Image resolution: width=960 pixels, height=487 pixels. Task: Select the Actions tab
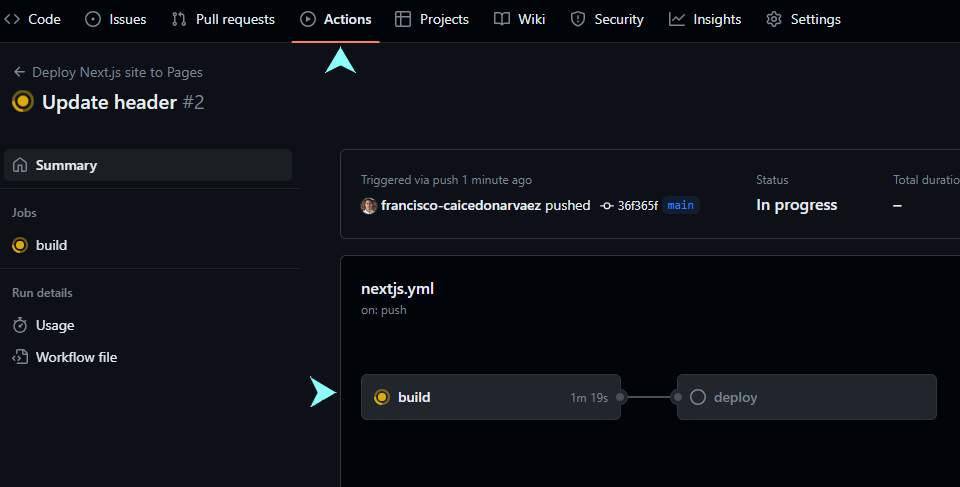coord(336,20)
